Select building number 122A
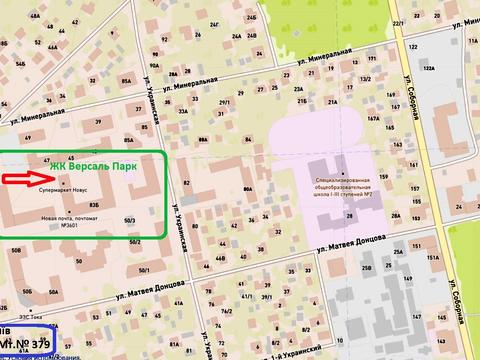Screen dimensions: 480x360 click(429, 68)
